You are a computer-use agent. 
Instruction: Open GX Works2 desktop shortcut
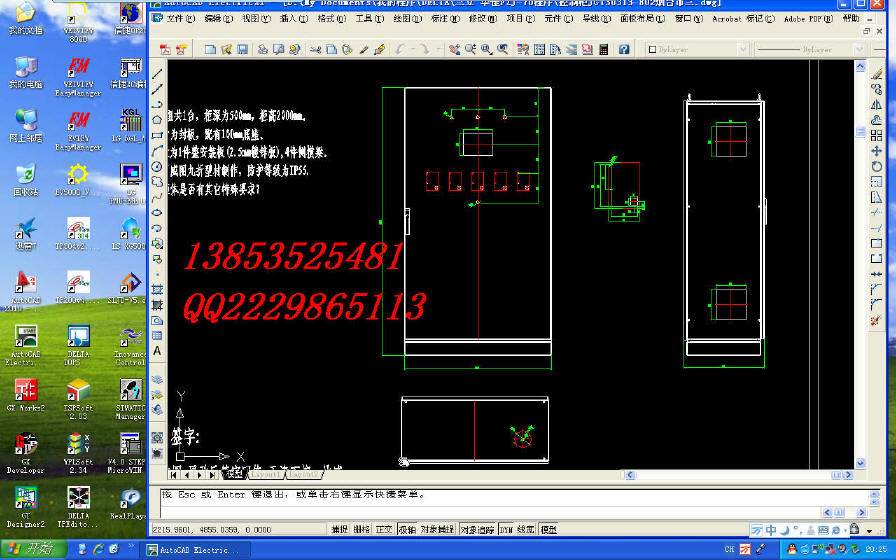point(26,392)
